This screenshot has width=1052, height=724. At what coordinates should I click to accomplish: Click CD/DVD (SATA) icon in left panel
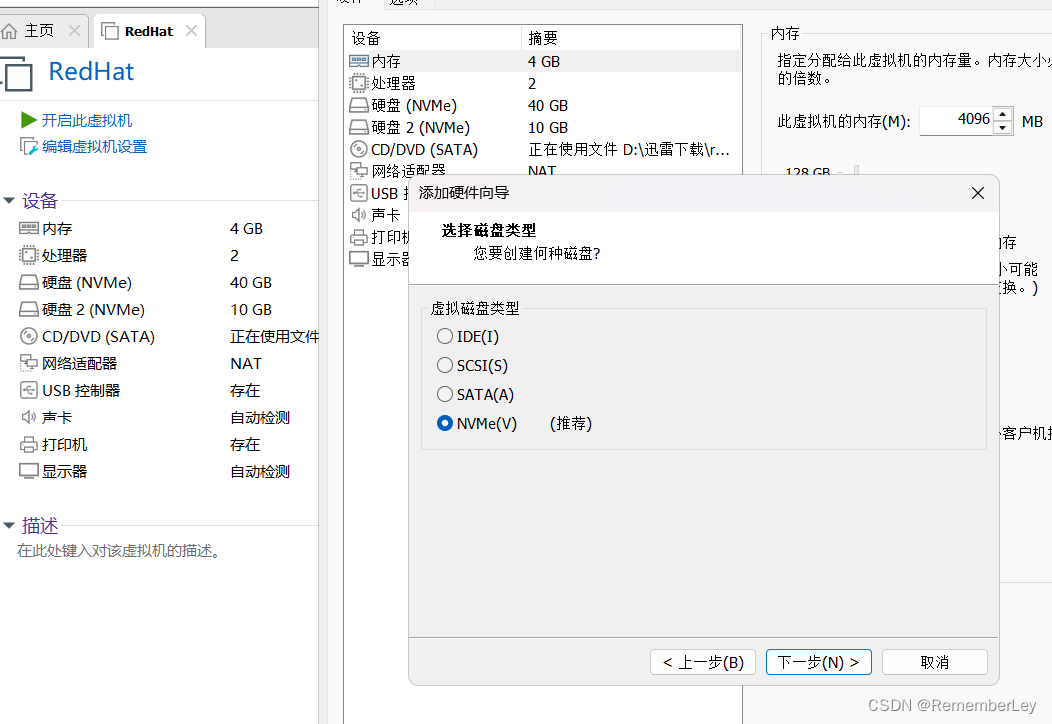29,336
